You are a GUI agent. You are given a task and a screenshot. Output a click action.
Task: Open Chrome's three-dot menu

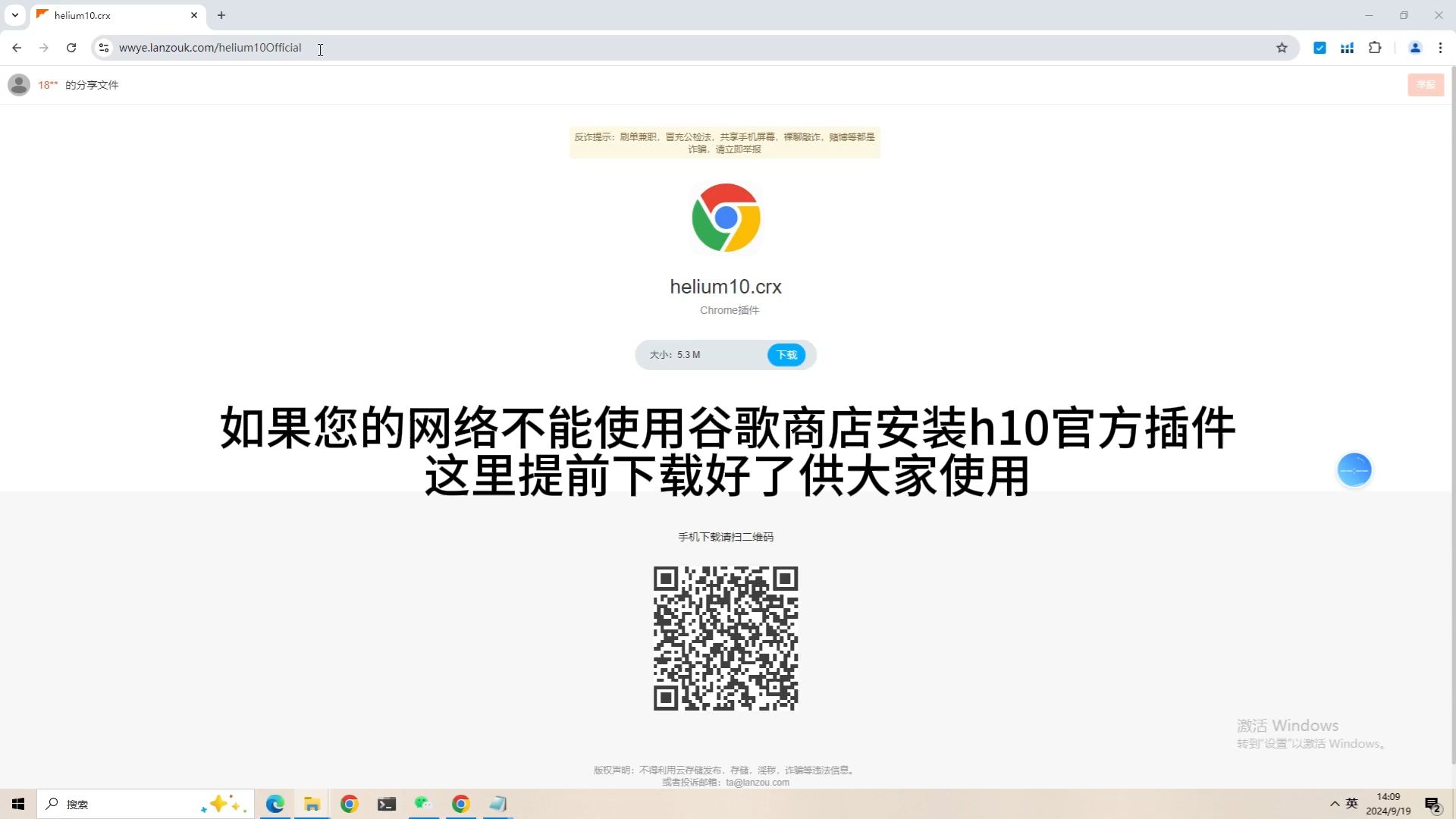pos(1440,48)
